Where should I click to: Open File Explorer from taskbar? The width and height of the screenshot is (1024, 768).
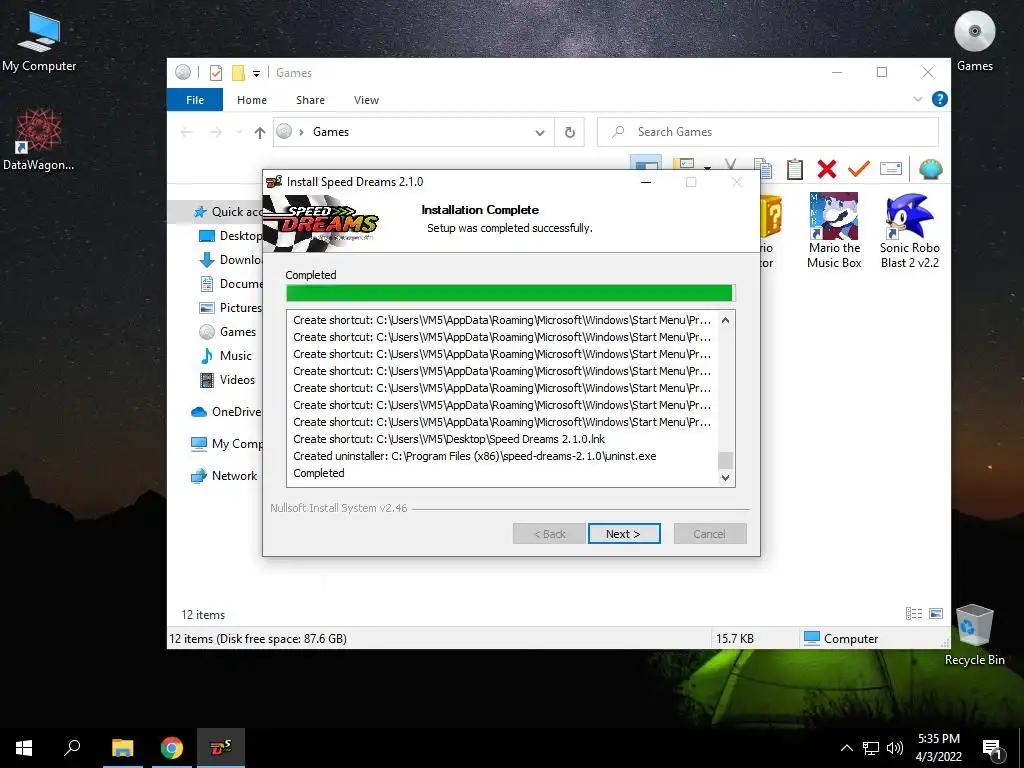point(122,748)
